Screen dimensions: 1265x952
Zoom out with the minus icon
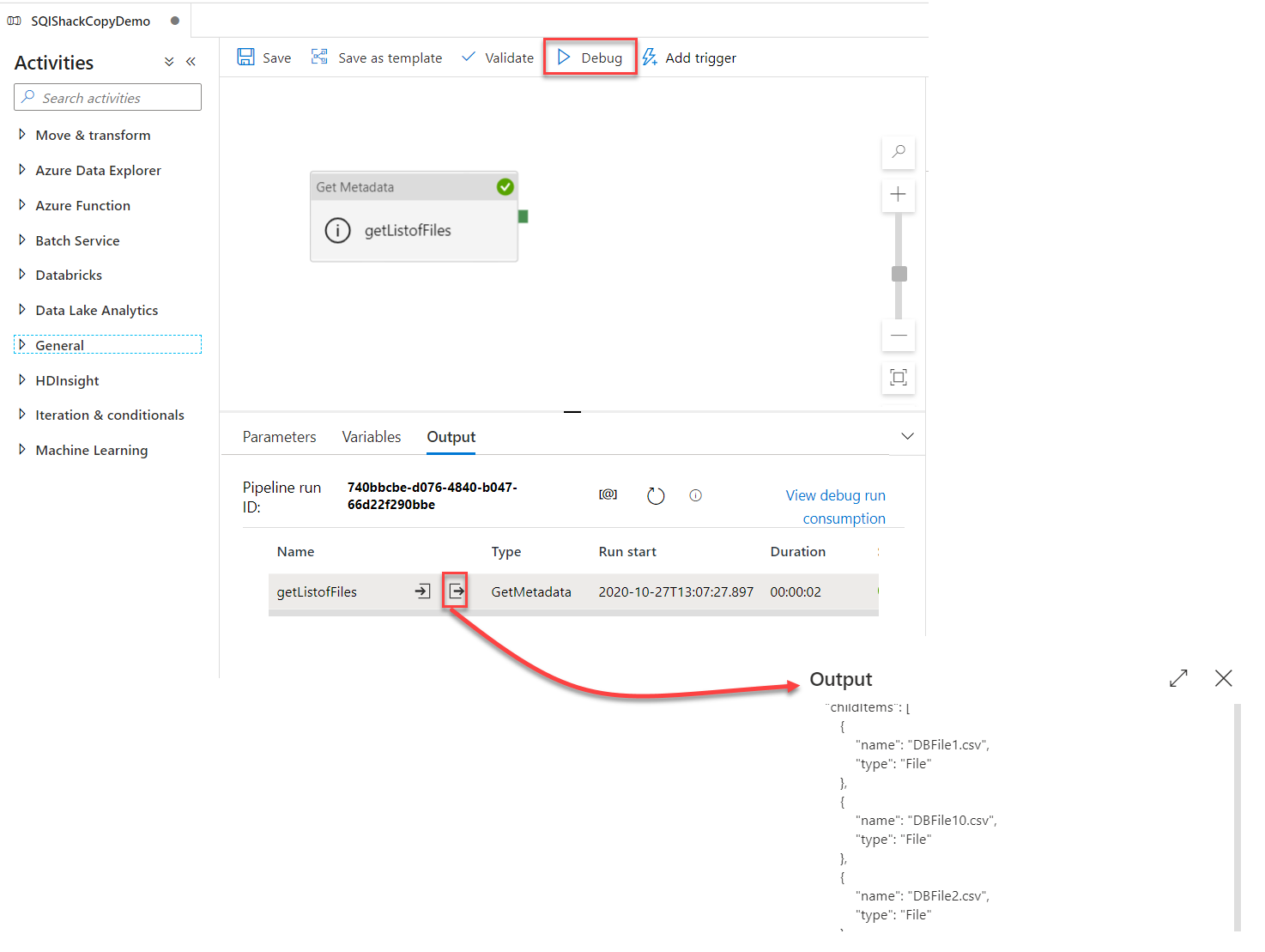tap(899, 335)
